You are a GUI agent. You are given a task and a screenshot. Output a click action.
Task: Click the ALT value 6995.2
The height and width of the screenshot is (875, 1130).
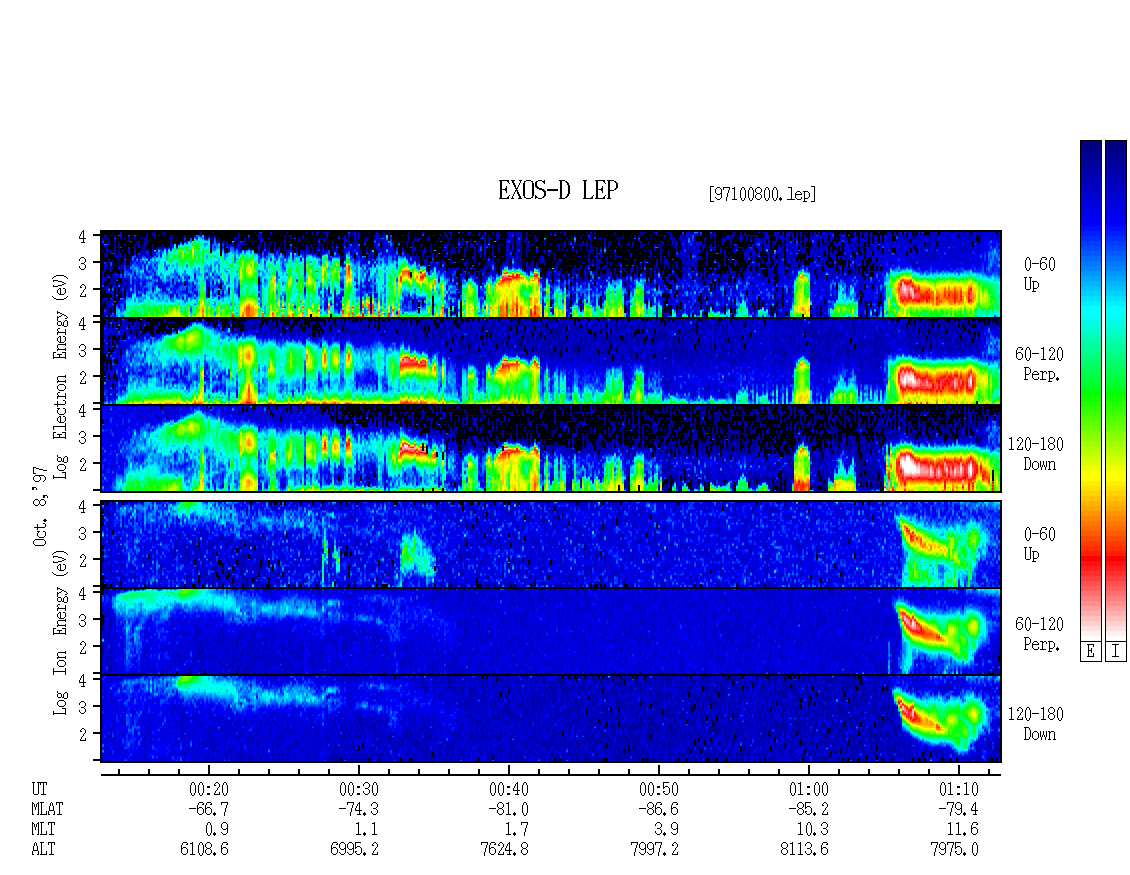[355, 850]
